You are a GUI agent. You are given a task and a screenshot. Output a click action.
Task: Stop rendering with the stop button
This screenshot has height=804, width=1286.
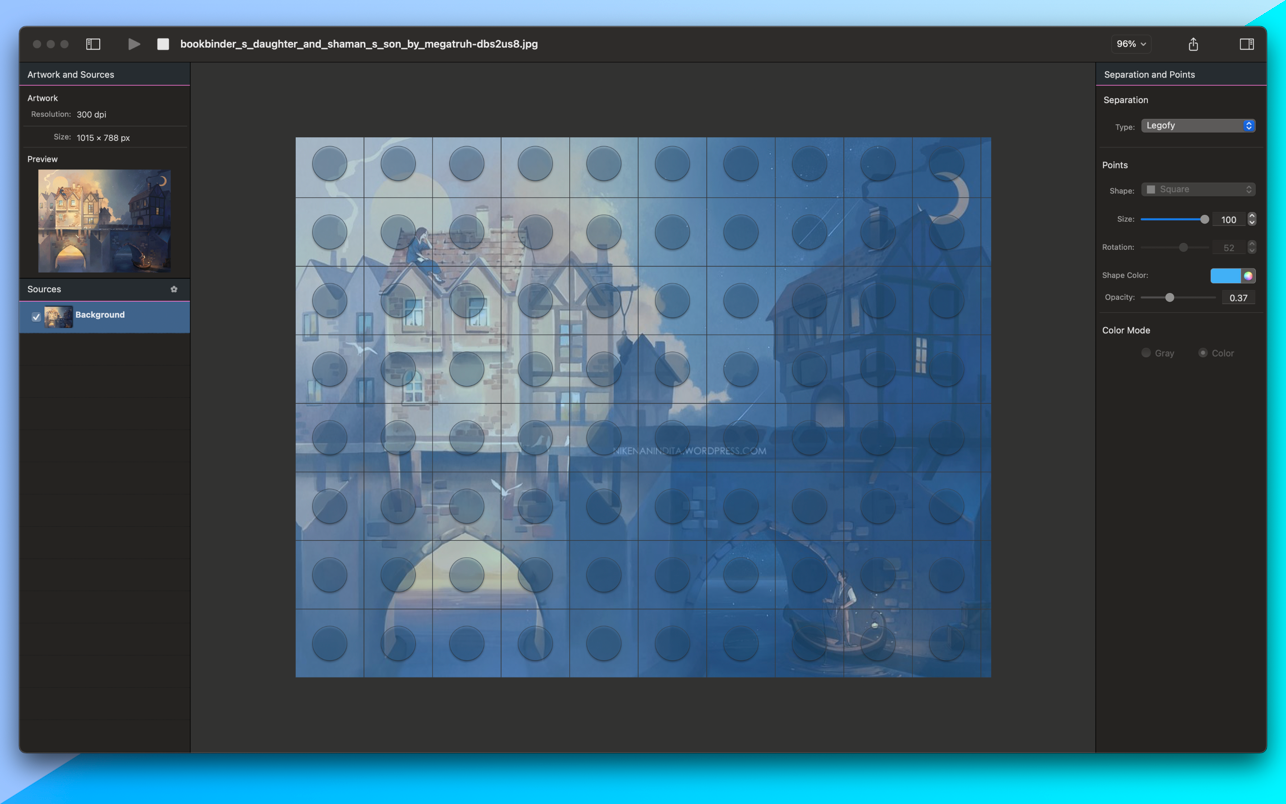163,44
